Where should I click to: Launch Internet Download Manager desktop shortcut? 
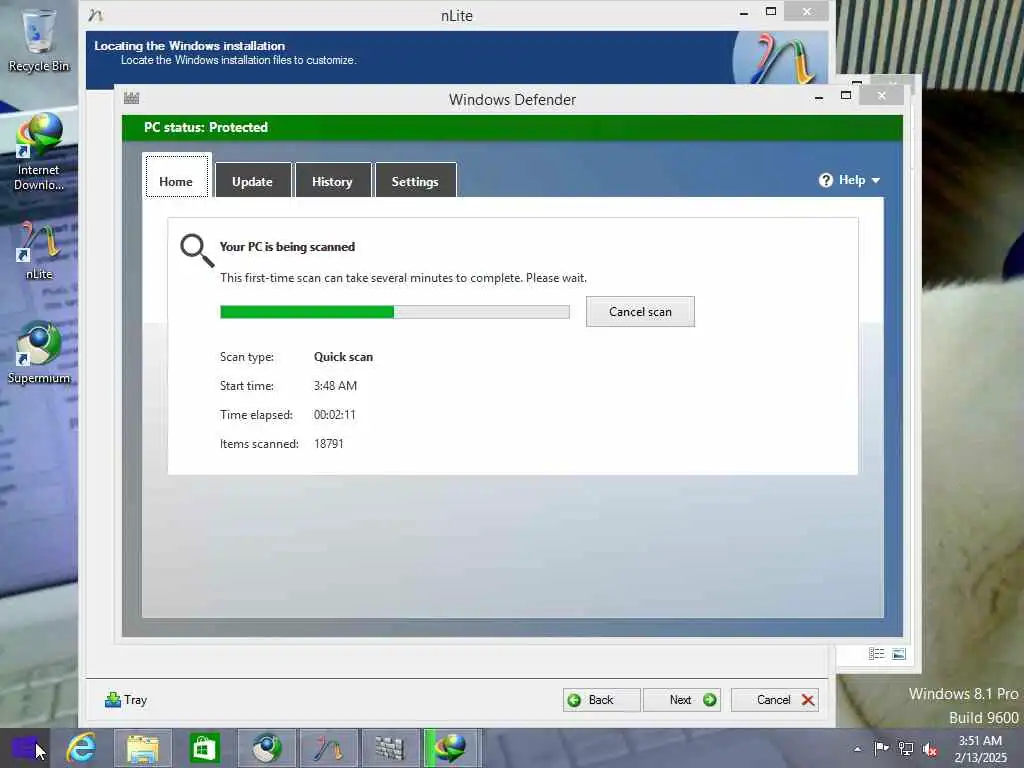39,152
